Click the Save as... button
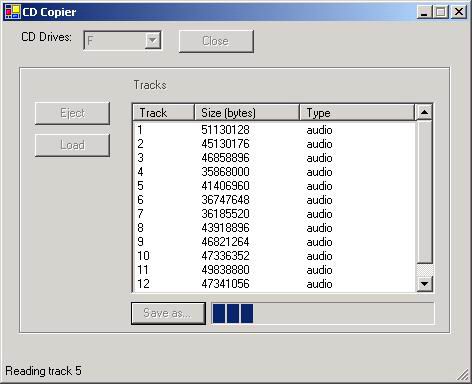 (x=168, y=313)
